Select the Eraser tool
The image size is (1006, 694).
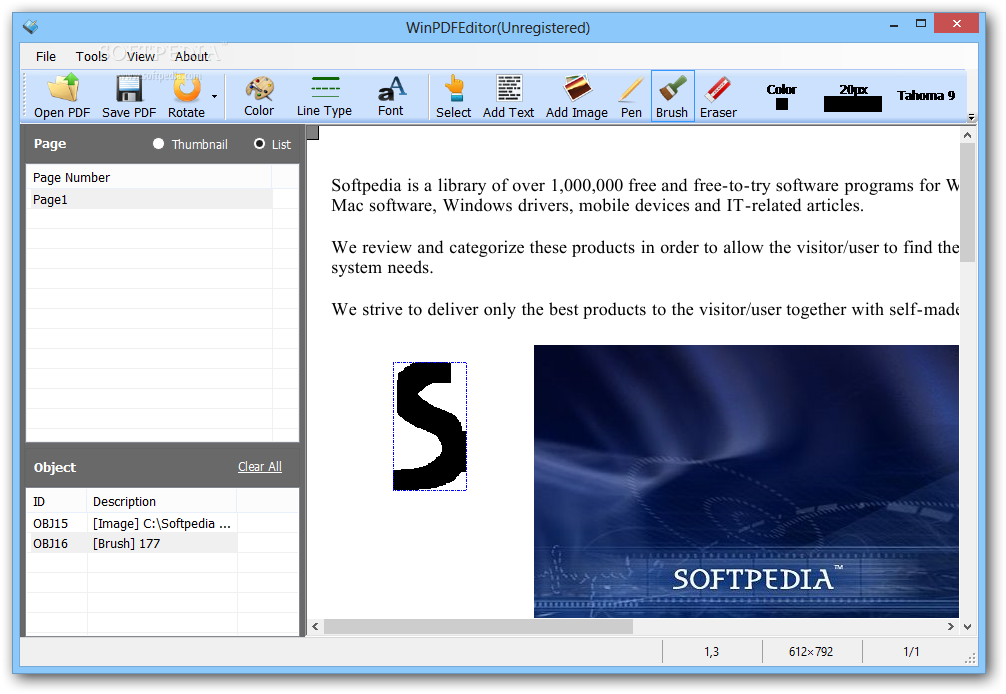(x=718, y=96)
